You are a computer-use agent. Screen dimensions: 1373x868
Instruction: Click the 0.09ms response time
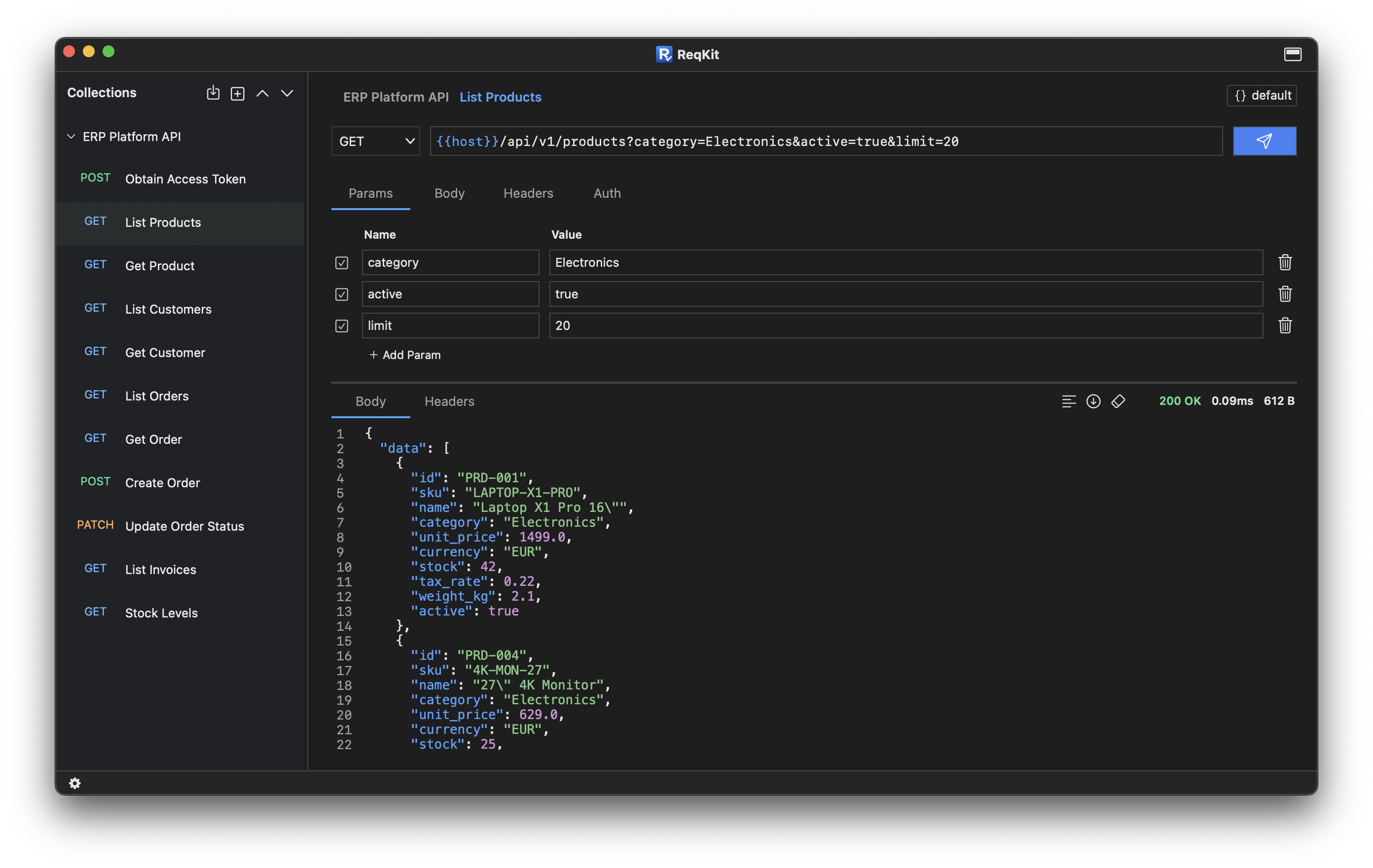point(1231,401)
